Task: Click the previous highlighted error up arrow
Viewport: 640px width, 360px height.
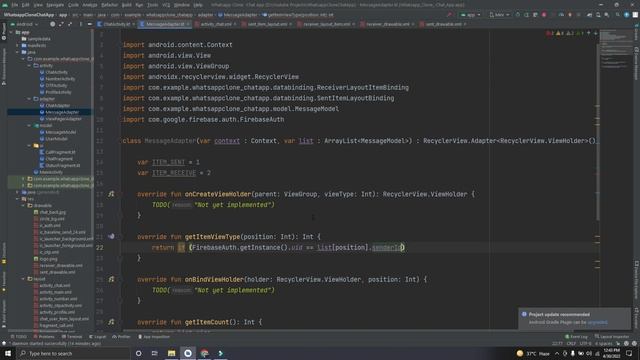Action: coord(589,33)
